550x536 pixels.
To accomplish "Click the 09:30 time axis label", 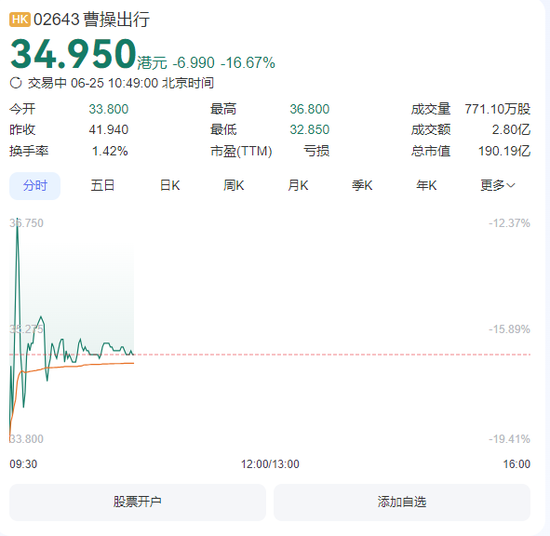I will point(23,464).
